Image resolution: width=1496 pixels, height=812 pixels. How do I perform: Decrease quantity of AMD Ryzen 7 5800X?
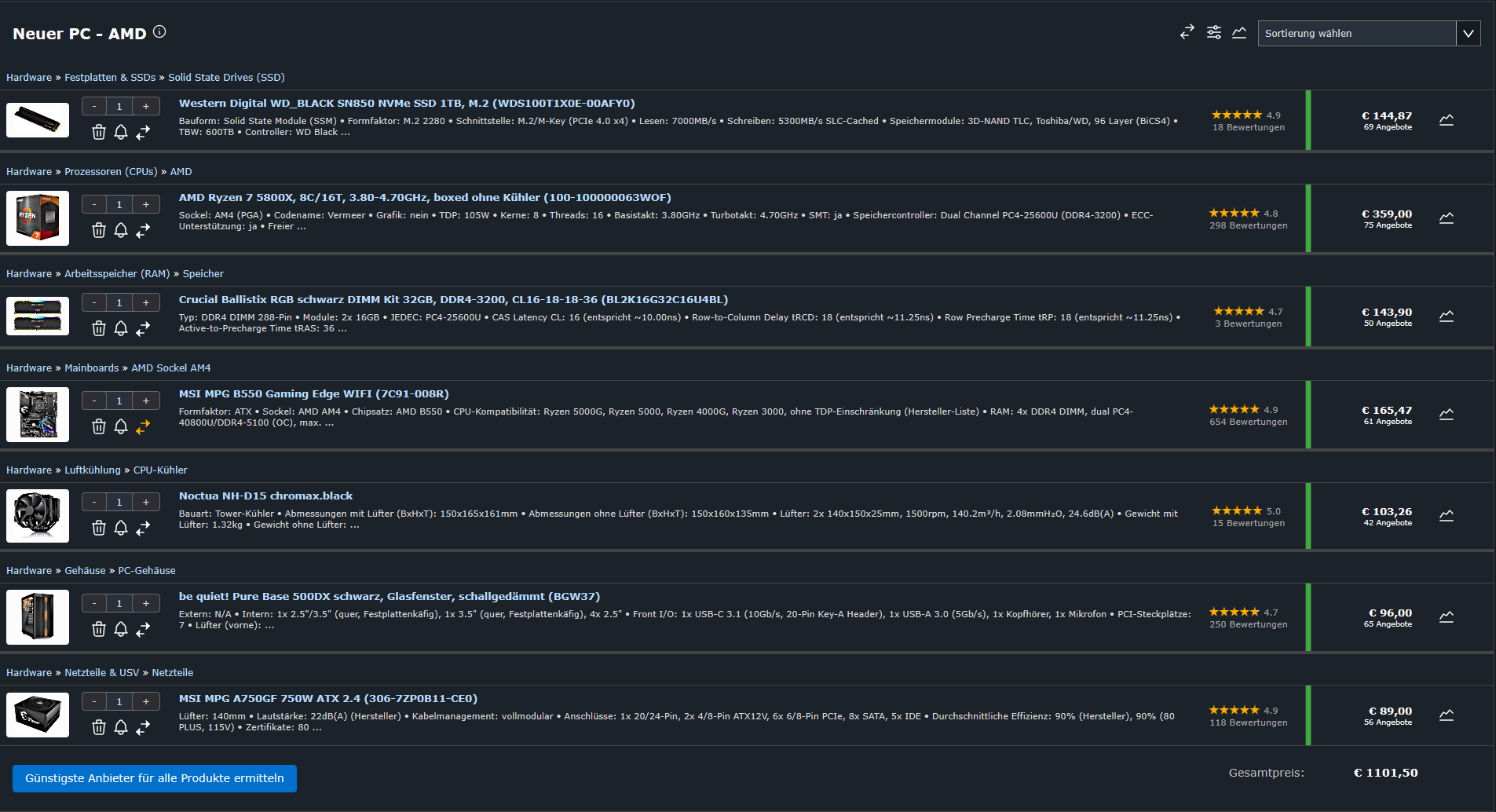(x=94, y=204)
